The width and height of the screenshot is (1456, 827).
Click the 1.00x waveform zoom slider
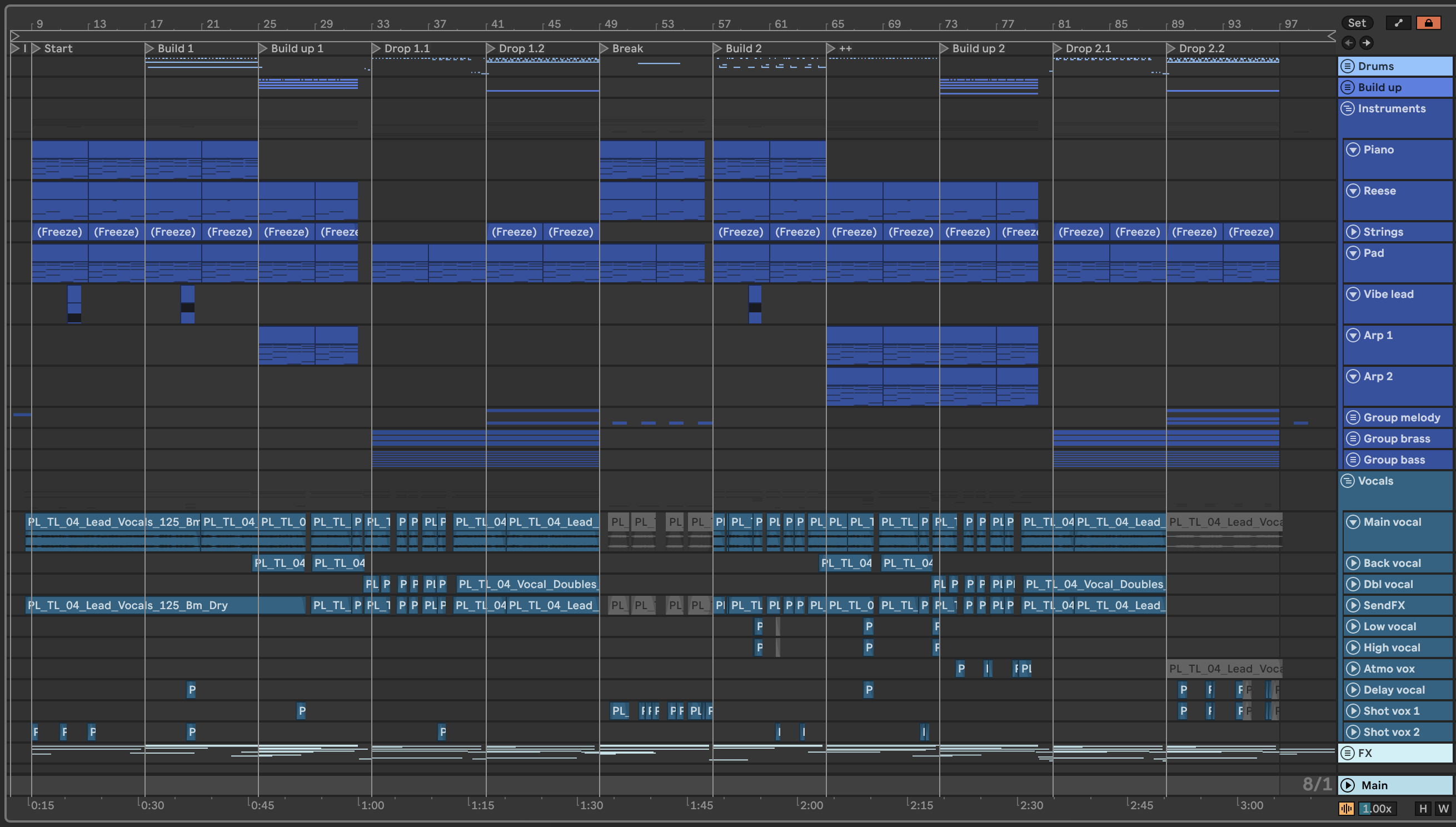tap(1377, 808)
